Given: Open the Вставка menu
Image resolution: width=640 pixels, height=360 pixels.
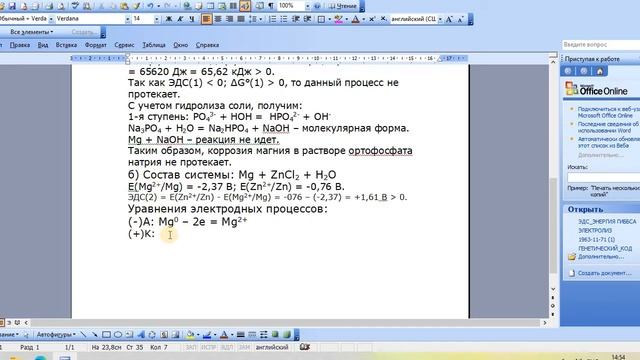Looking at the screenshot, I should pos(66,45).
